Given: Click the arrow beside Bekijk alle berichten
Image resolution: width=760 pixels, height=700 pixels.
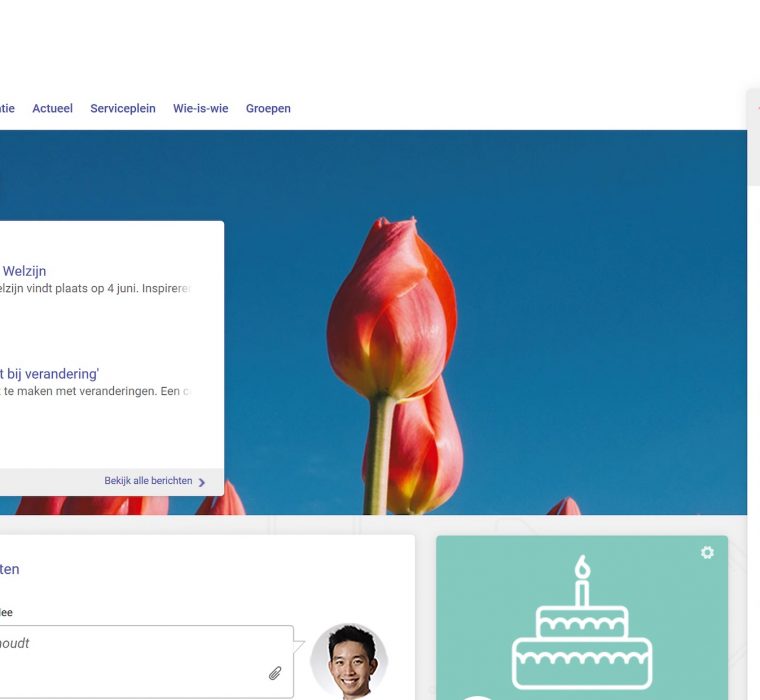Looking at the screenshot, I should pos(202,482).
